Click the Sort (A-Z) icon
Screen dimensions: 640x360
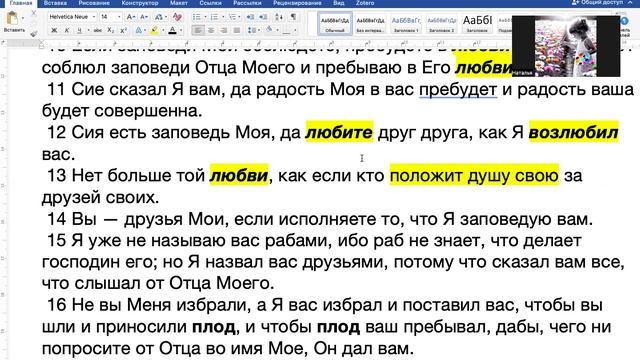[x=279, y=17]
